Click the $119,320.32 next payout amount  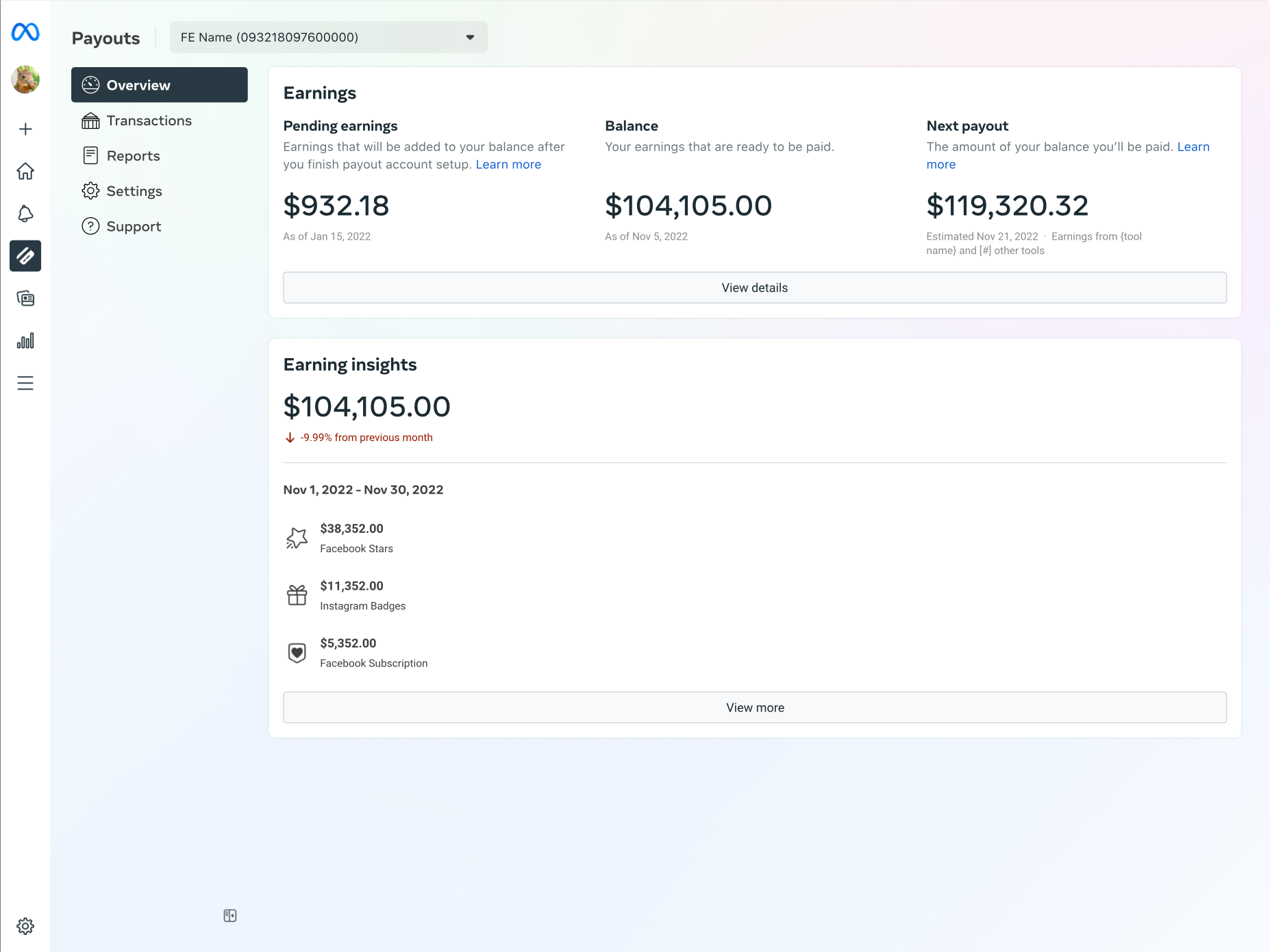coord(1008,205)
